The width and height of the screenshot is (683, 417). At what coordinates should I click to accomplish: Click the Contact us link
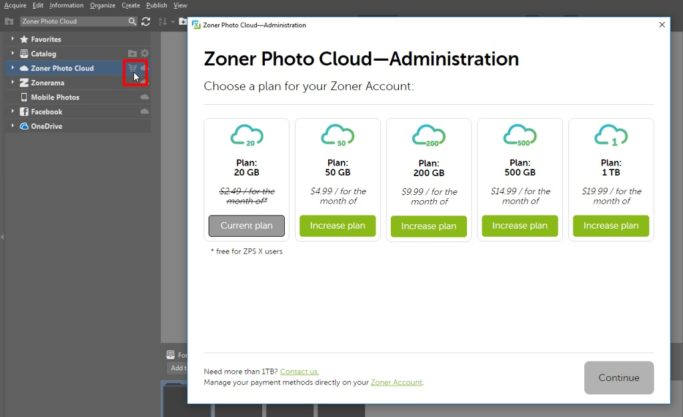click(x=299, y=372)
